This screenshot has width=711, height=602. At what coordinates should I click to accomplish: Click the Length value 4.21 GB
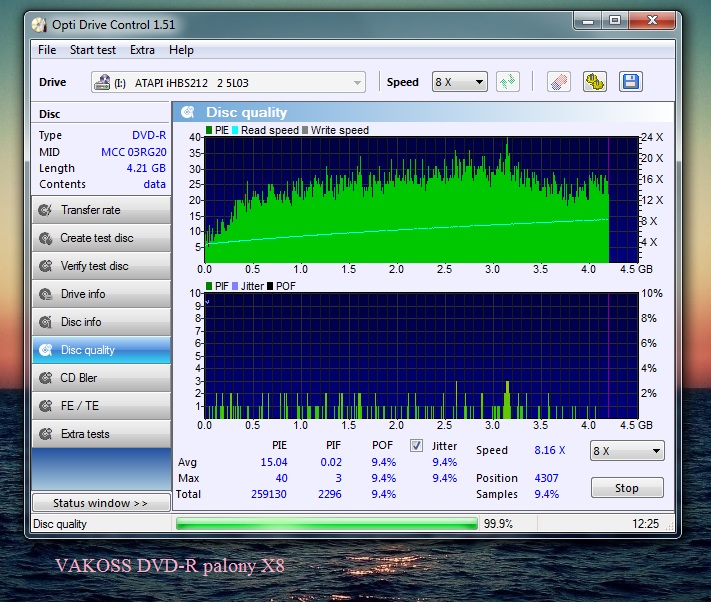pyautogui.click(x=146, y=168)
